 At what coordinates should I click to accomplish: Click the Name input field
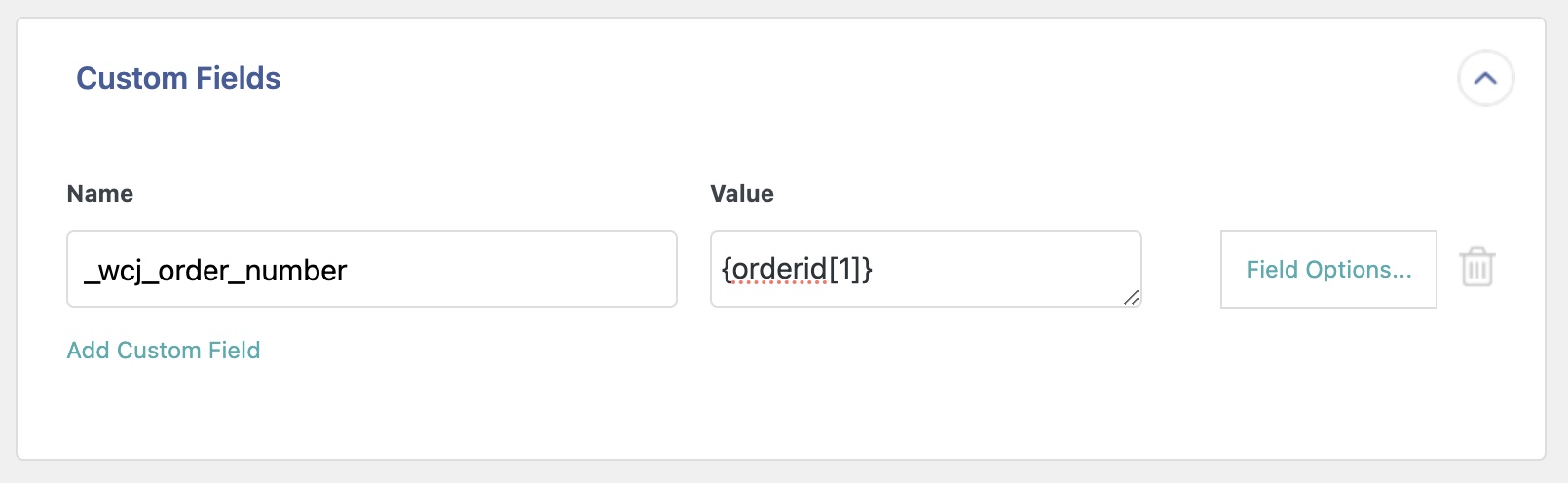coord(371,269)
